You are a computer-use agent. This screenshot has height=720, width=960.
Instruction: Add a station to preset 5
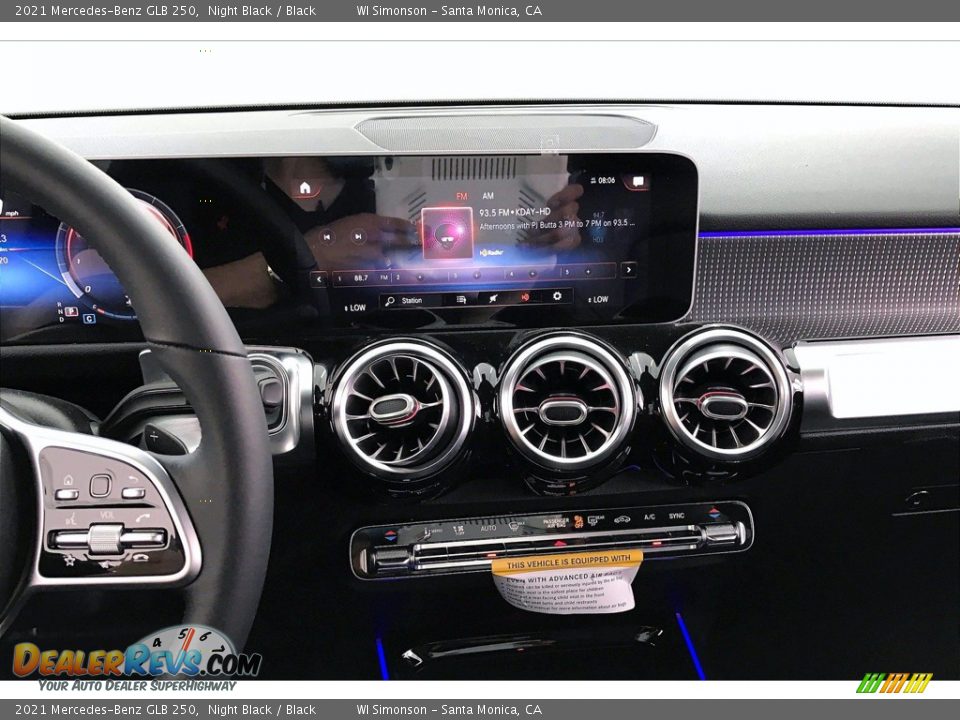pyautogui.click(x=587, y=272)
